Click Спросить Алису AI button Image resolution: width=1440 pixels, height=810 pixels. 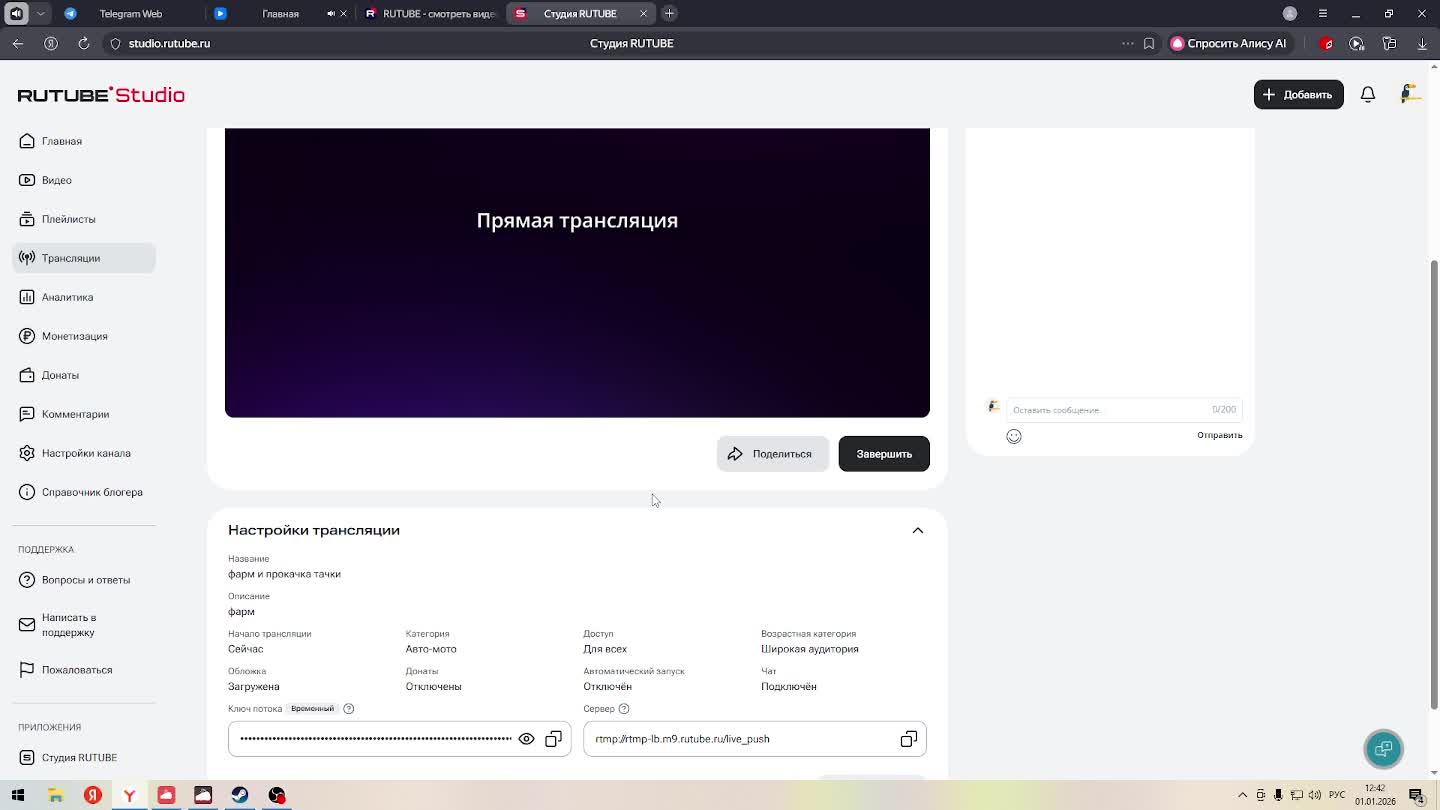pyautogui.click(x=1229, y=43)
